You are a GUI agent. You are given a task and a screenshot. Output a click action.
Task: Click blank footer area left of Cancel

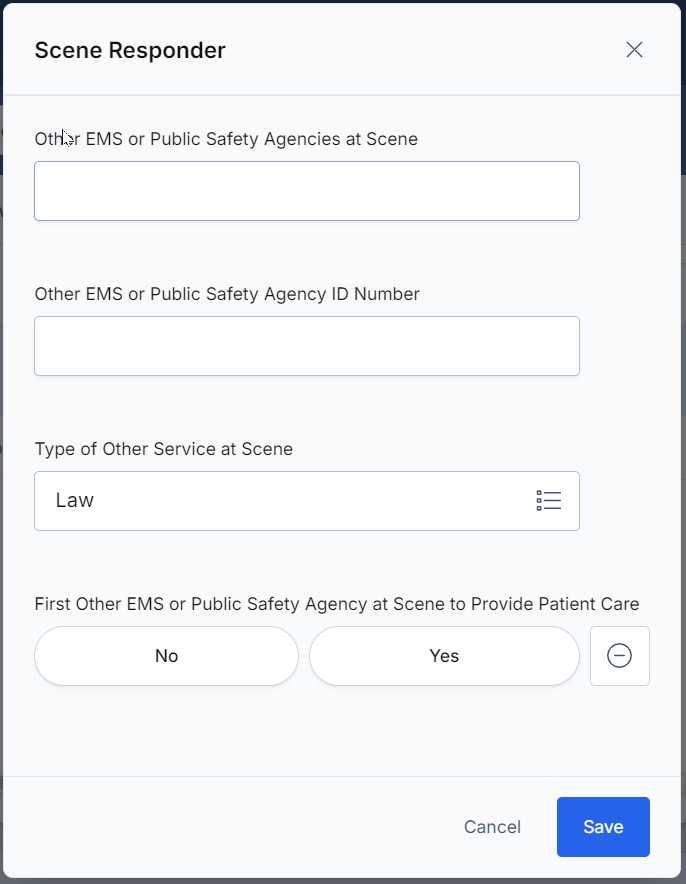click(x=225, y=826)
